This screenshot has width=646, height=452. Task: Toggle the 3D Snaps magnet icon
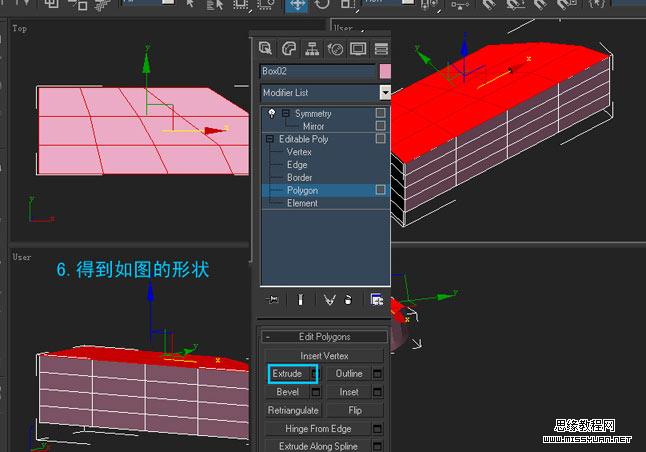(x=489, y=5)
